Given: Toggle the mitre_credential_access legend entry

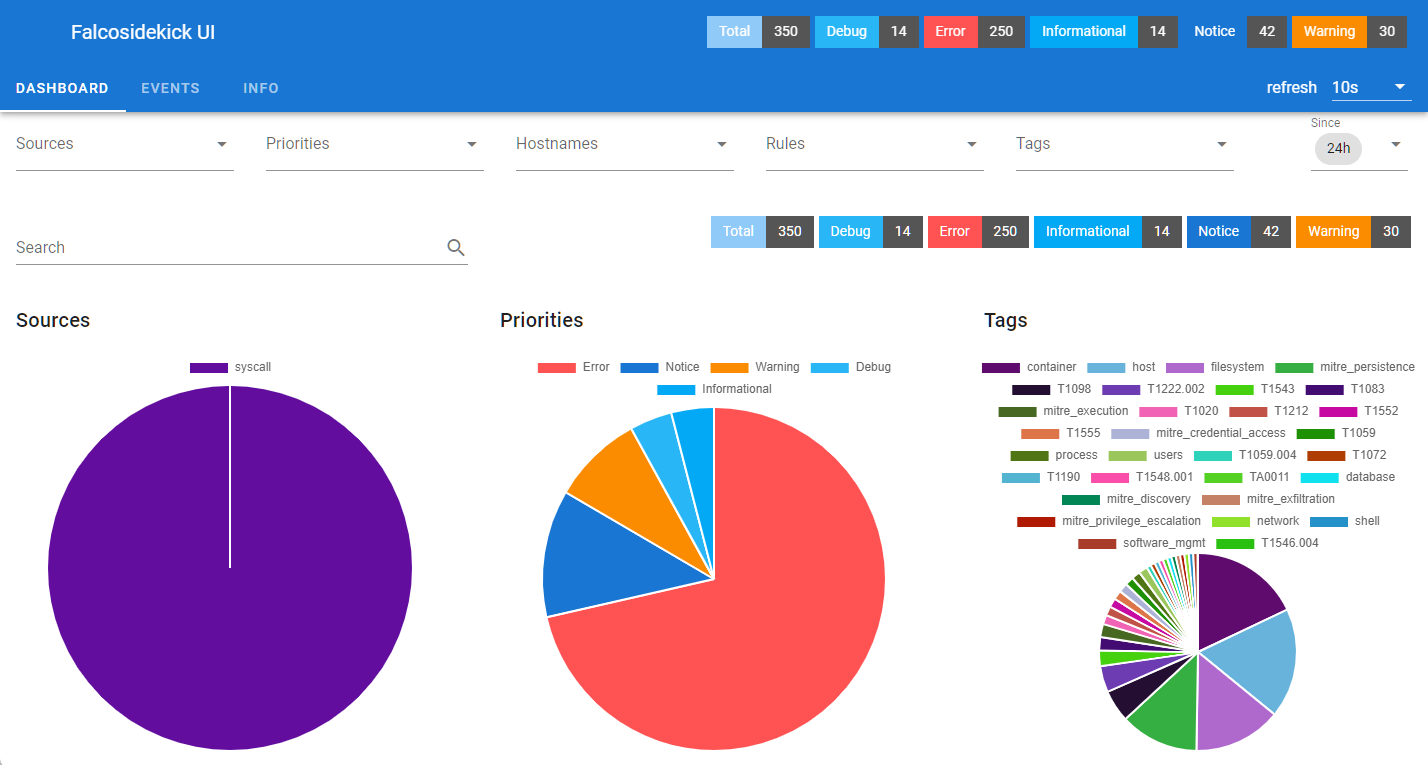Looking at the screenshot, I should click(1198, 433).
